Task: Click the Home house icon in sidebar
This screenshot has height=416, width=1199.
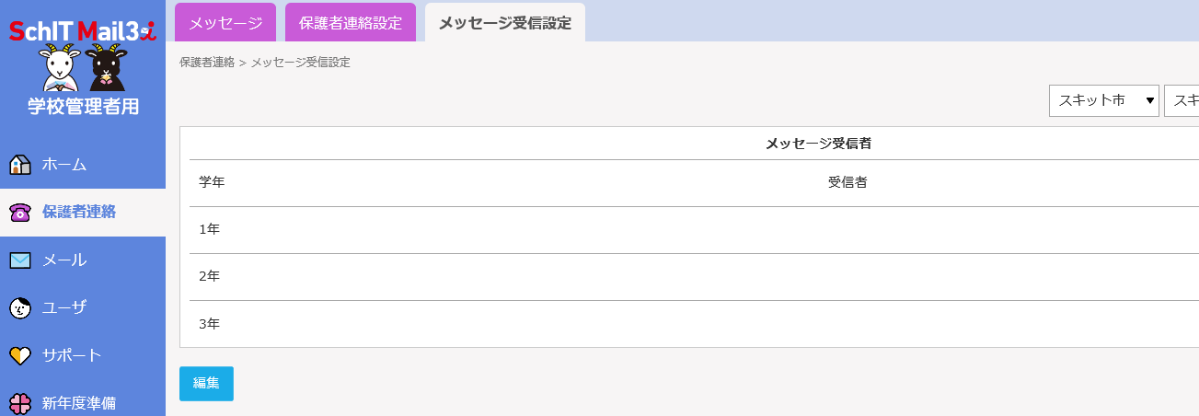Action: 20,164
